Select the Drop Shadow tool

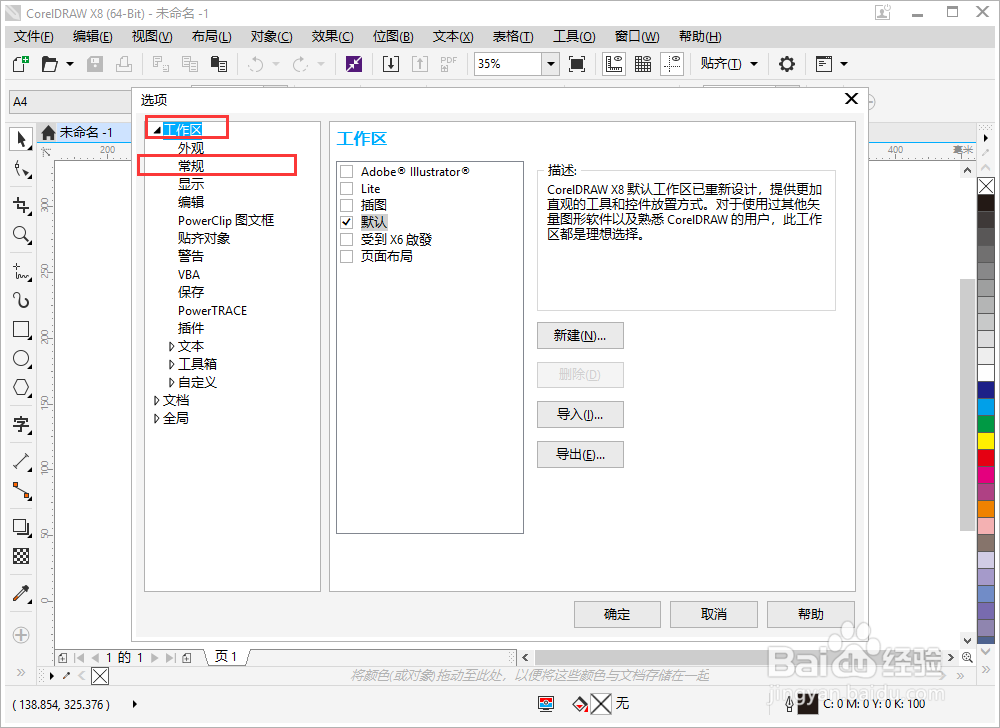click(21, 527)
